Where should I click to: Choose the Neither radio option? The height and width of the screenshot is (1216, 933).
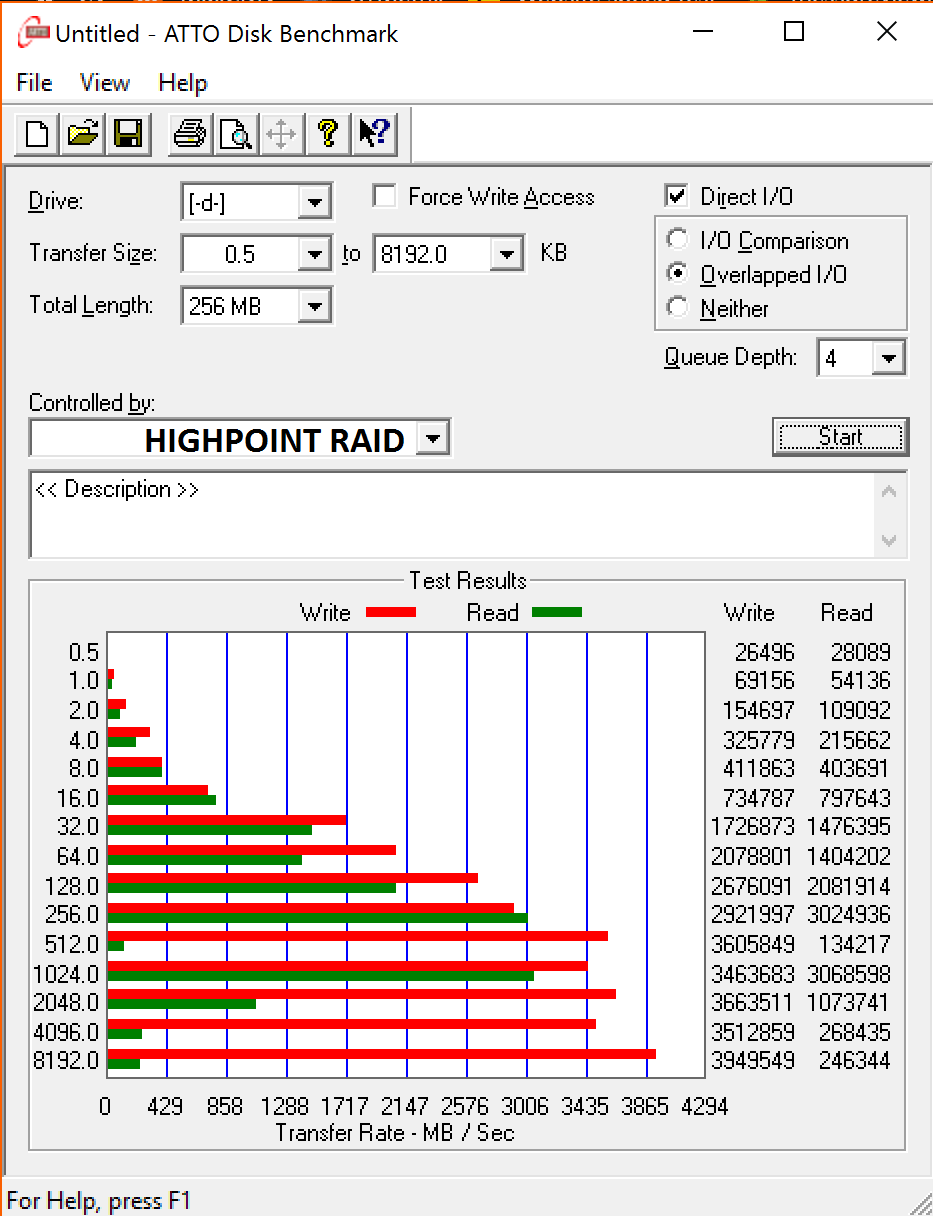click(678, 308)
